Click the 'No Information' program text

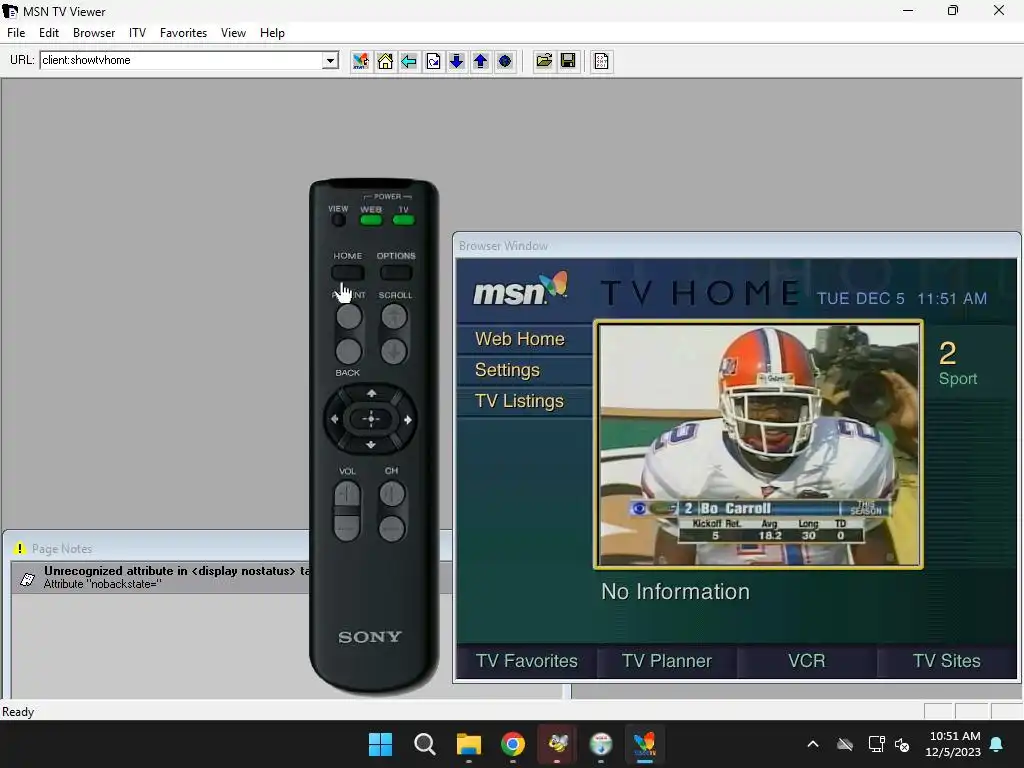tap(675, 592)
